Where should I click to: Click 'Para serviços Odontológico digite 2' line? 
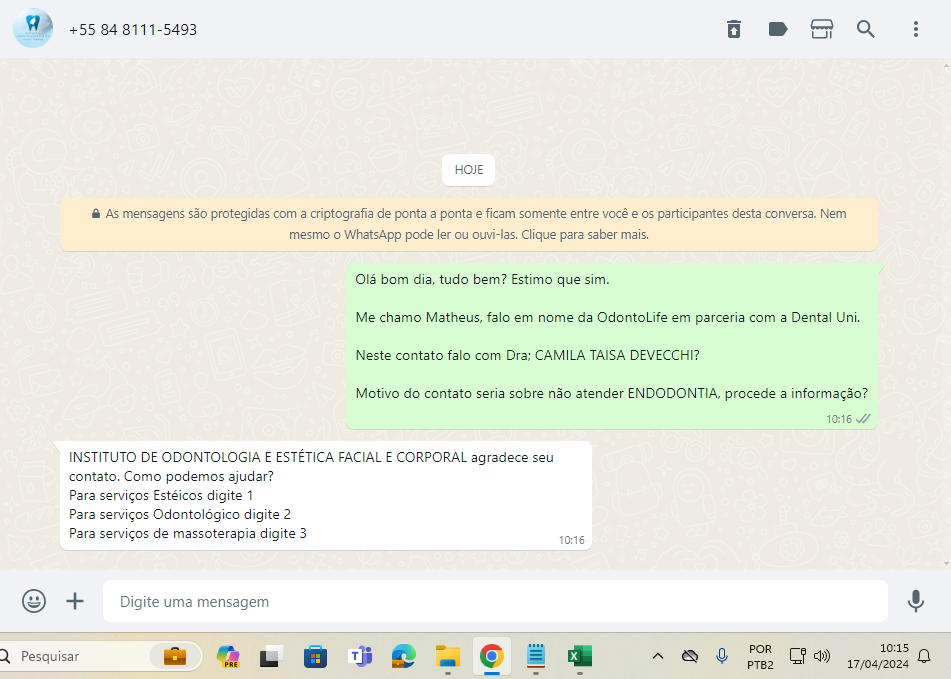180,514
